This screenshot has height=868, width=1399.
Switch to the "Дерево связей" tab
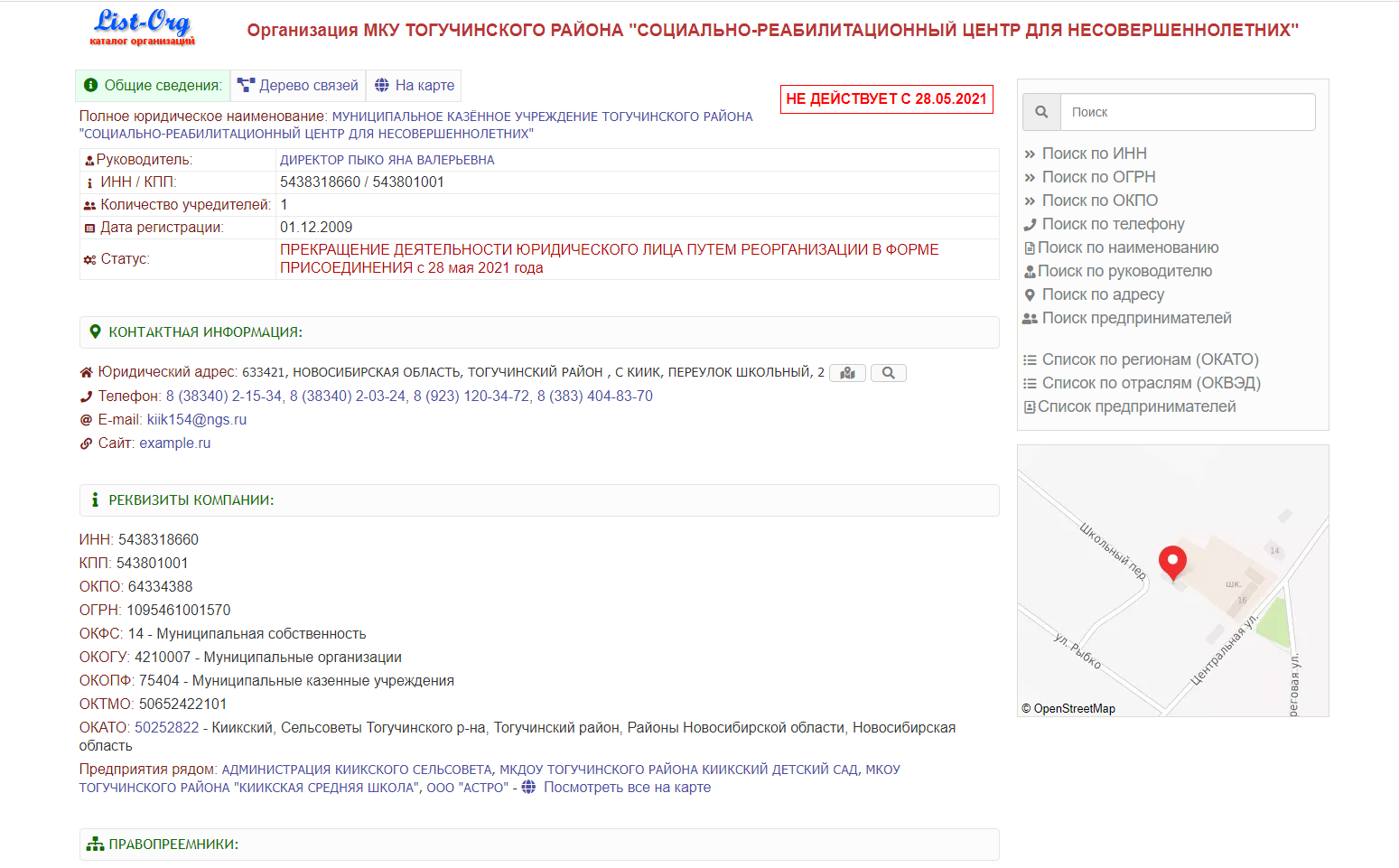pyautogui.click(x=298, y=86)
